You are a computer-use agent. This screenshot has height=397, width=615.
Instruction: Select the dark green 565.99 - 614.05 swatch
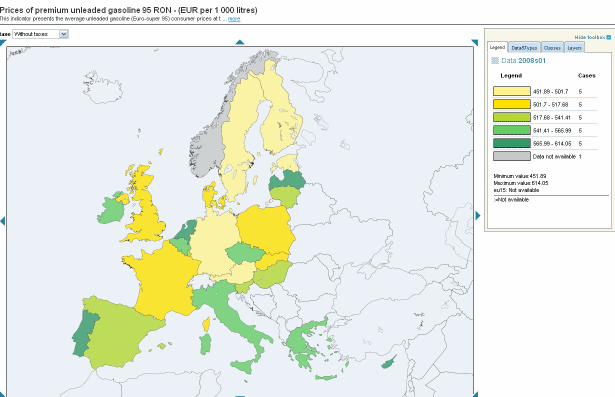click(x=511, y=143)
